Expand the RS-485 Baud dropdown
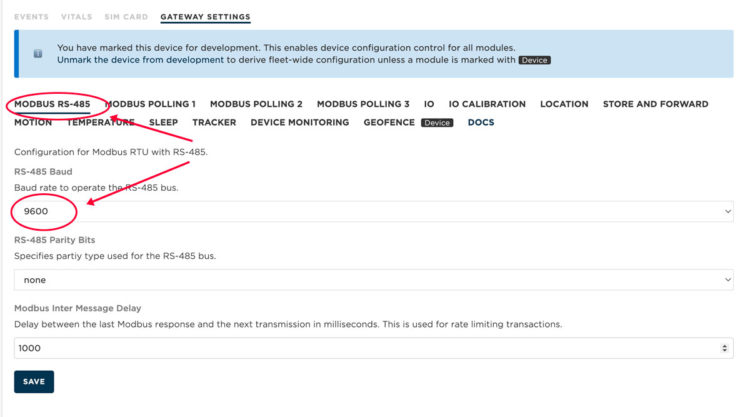The width and height of the screenshot is (750, 417). tap(374, 211)
